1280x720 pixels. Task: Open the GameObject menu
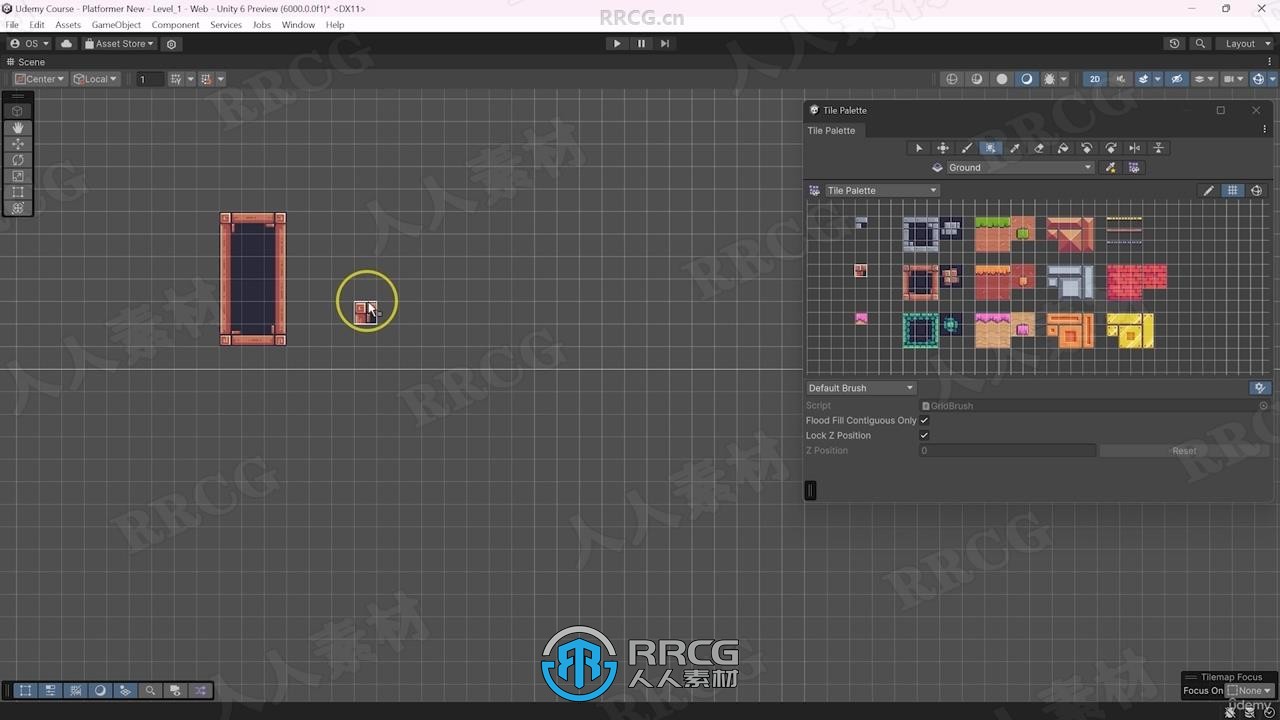pyautogui.click(x=116, y=25)
